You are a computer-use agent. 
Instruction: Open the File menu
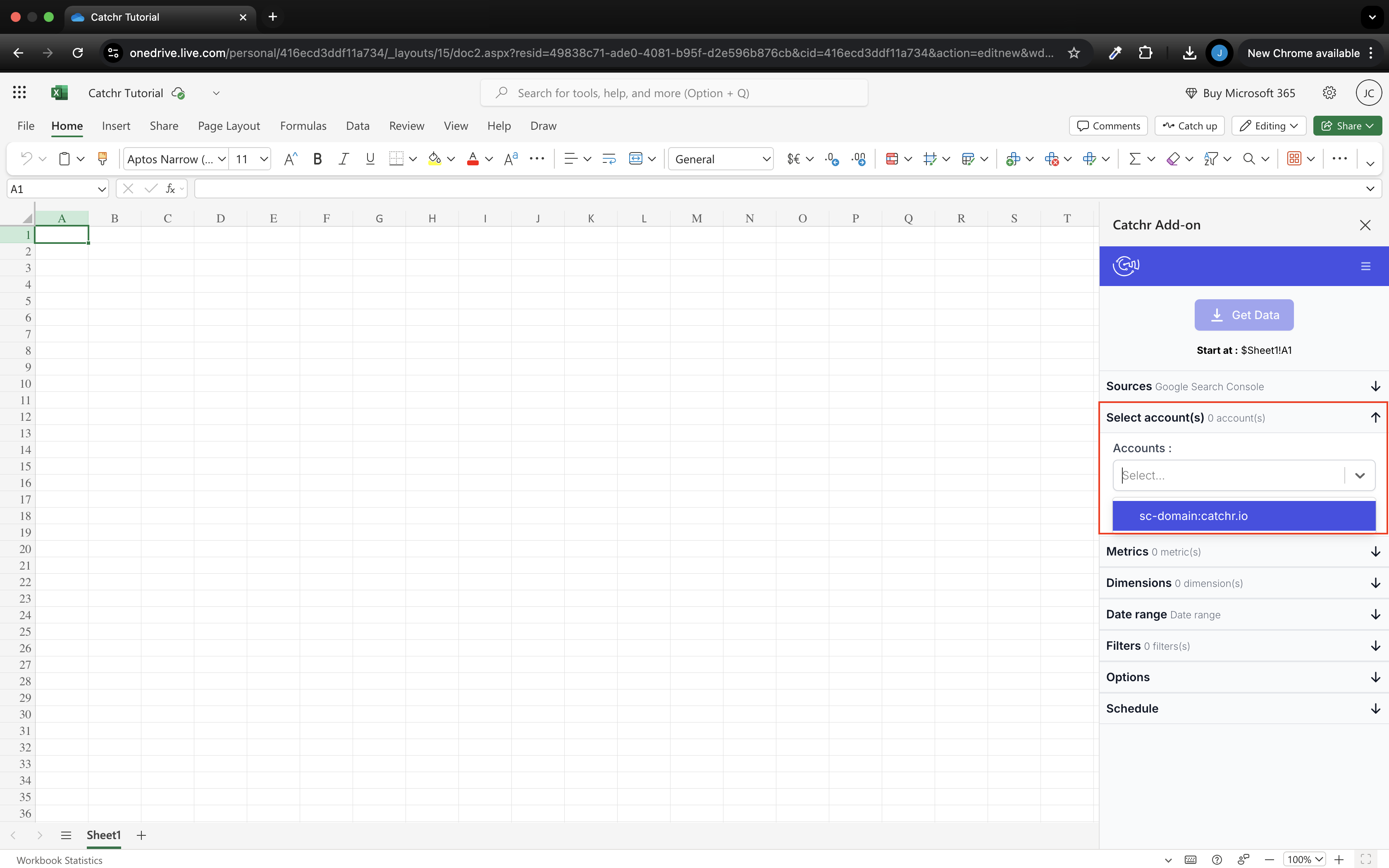pyautogui.click(x=26, y=126)
